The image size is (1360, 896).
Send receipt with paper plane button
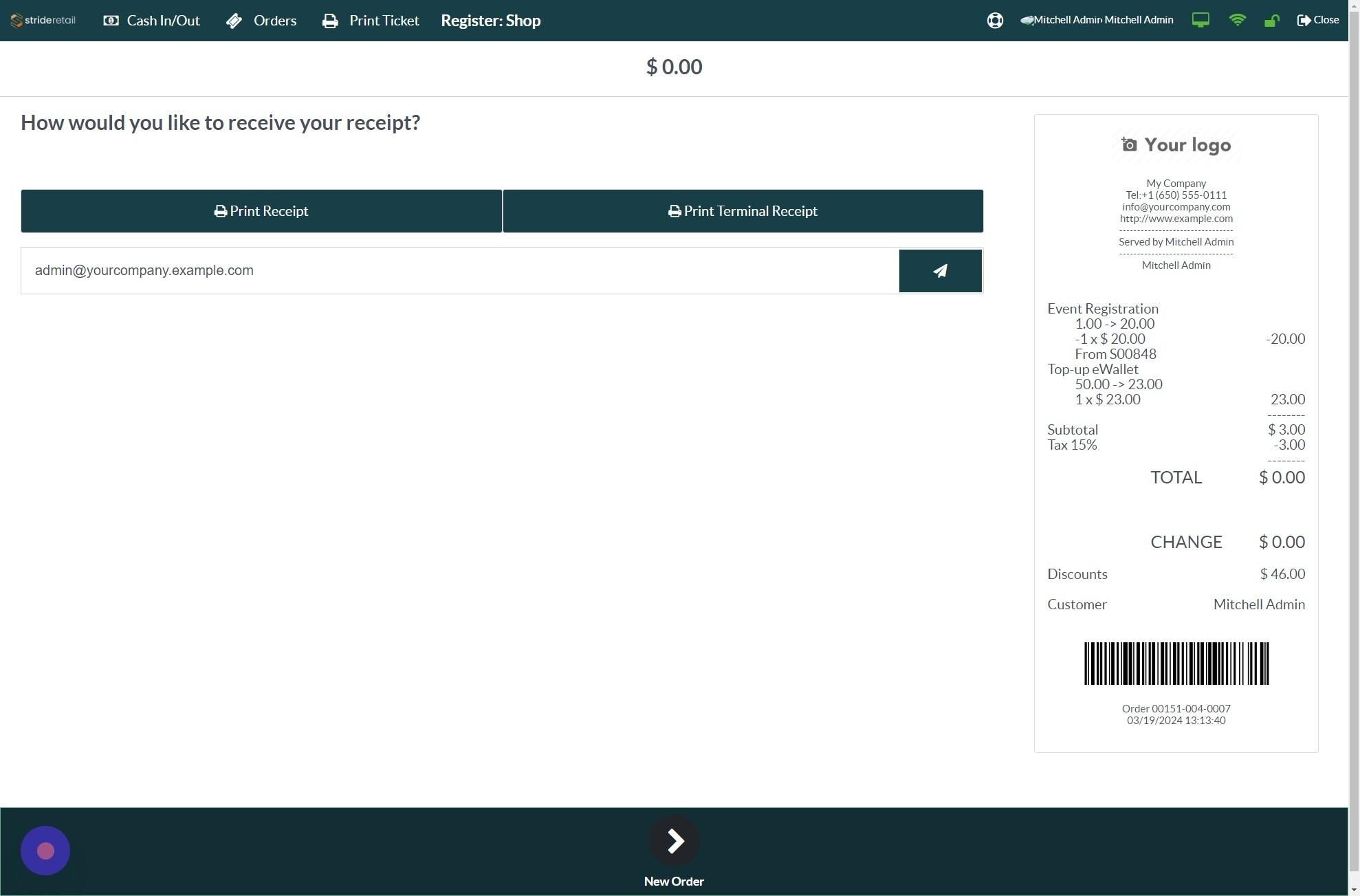tap(940, 271)
